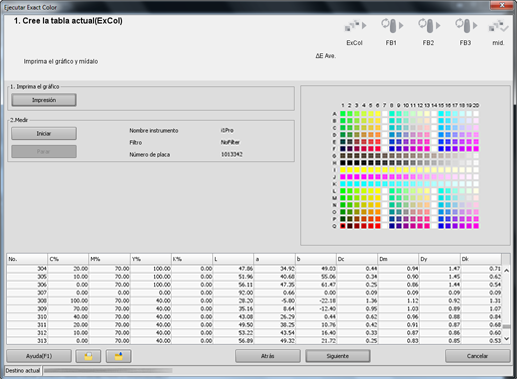Select the b column header

click(x=316, y=259)
